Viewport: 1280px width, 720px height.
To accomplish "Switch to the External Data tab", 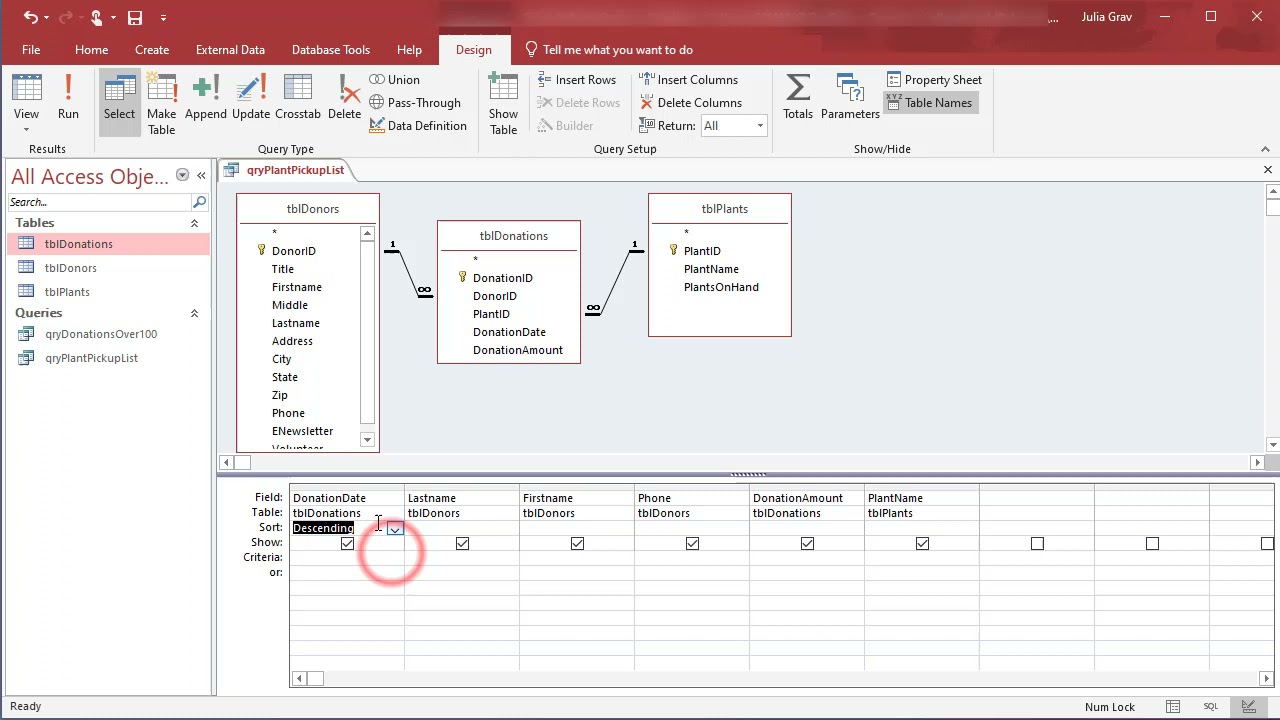I will point(230,50).
